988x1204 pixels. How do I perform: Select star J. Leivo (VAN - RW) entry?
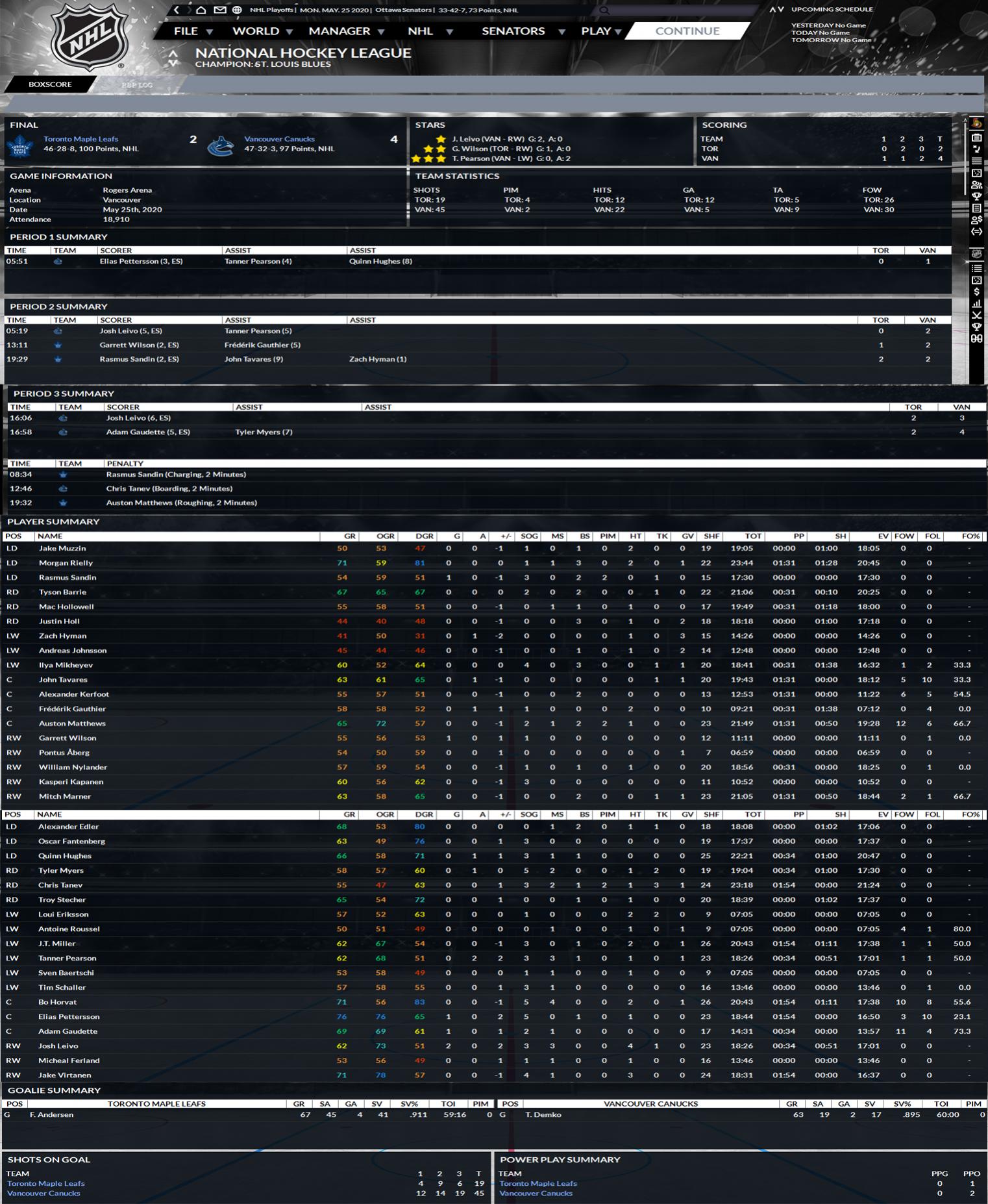point(507,139)
